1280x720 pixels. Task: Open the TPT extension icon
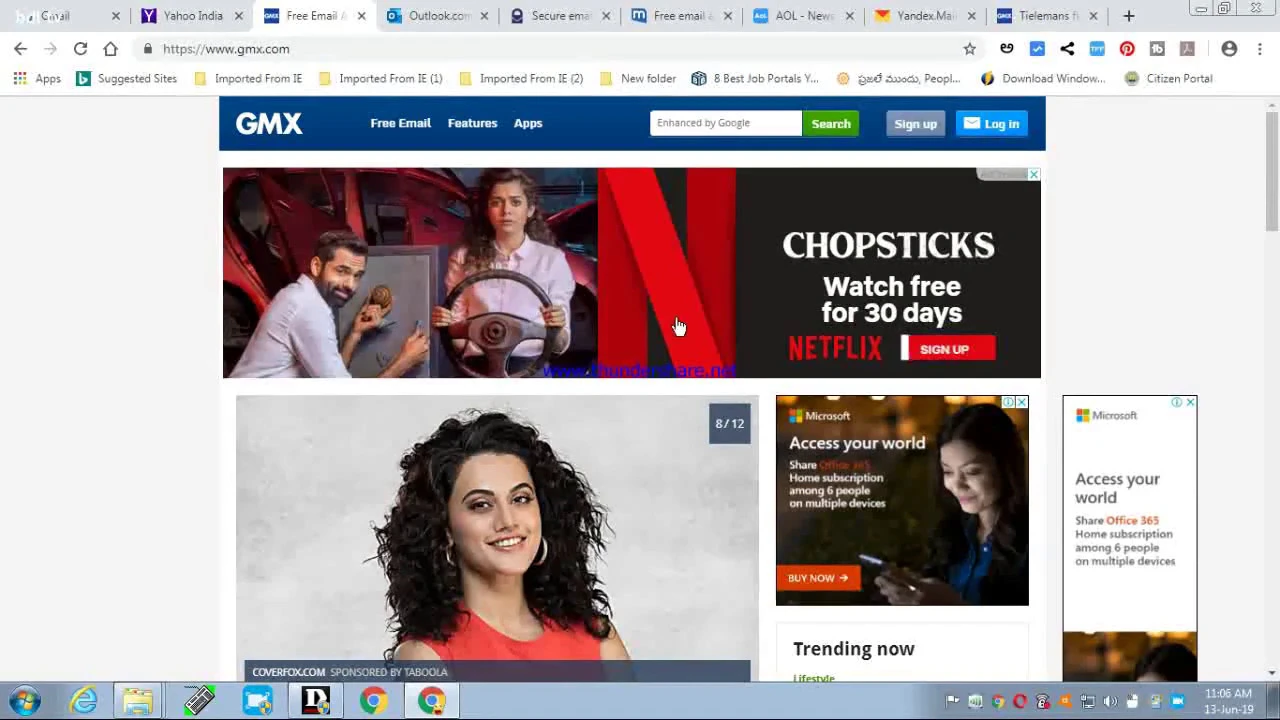[x=1097, y=48]
